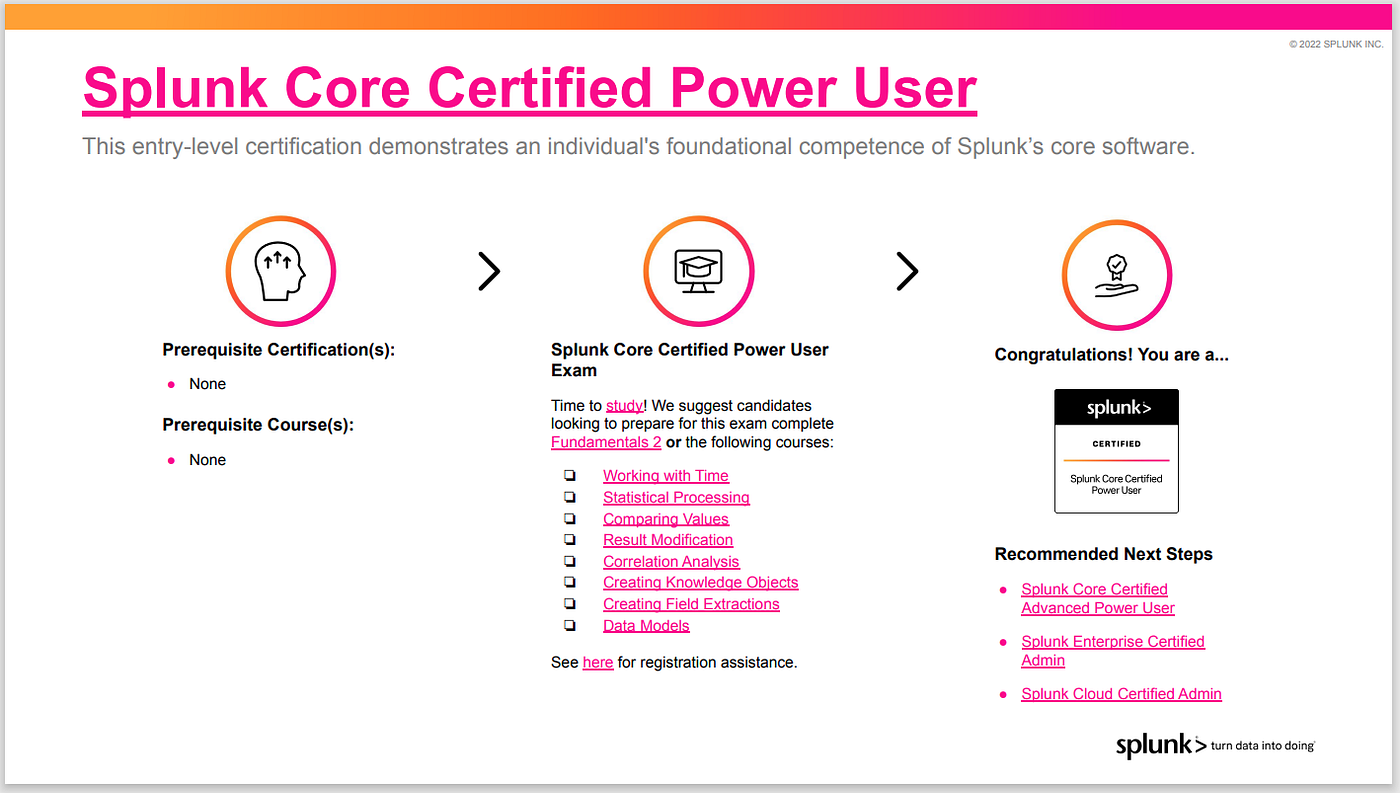Check the box beside Data Models

pyautogui.click(x=570, y=626)
